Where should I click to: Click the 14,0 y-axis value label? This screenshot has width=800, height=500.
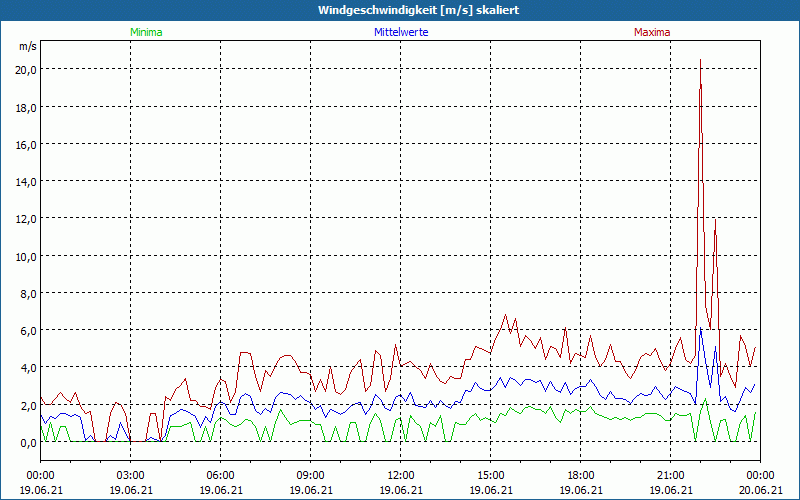[26, 181]
